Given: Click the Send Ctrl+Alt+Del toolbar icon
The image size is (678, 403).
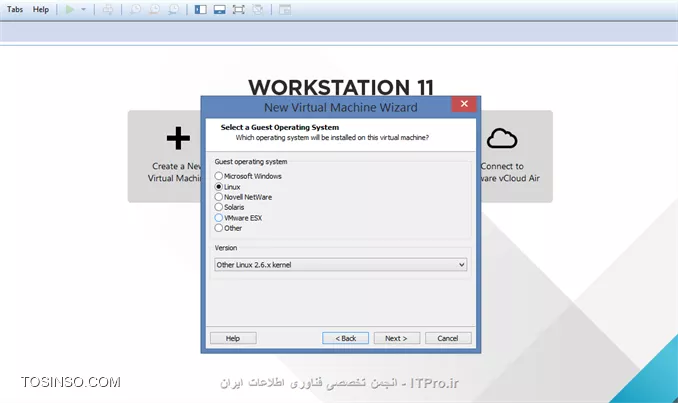Looking at the screenshot, I should 108,10.
